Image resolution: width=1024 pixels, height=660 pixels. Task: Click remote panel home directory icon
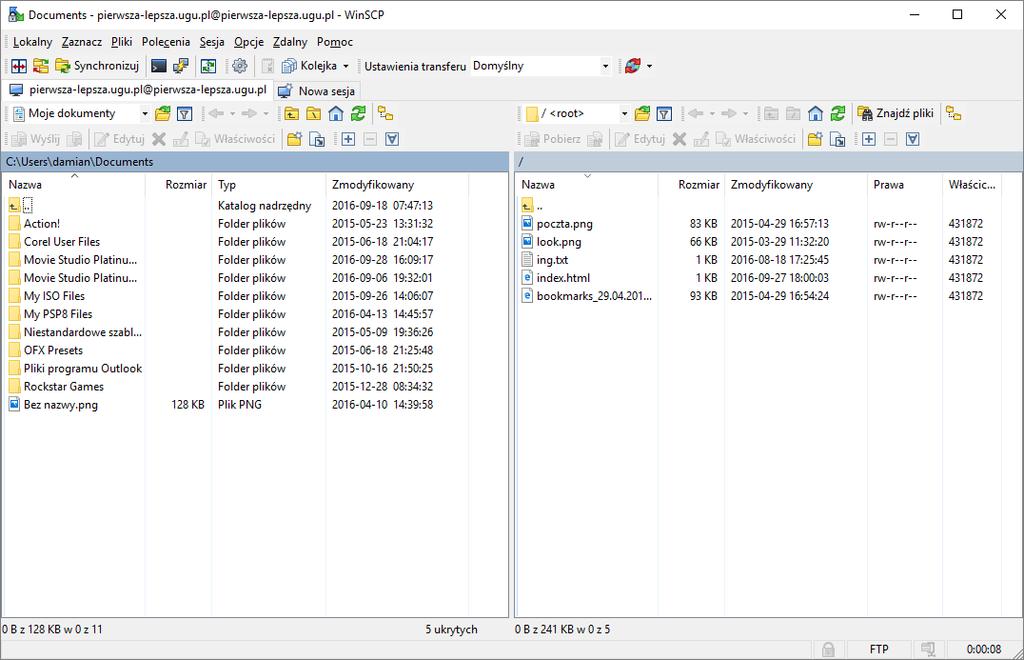point(815,114)
